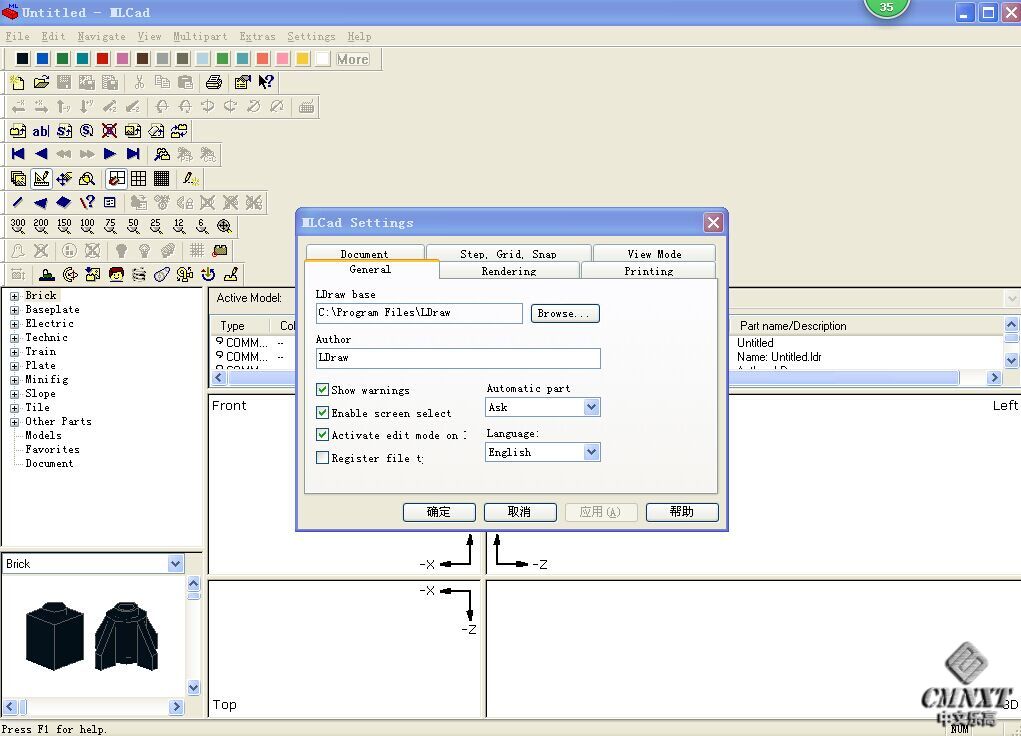
Task: Expand the Slope tree node
Action: 14,394
